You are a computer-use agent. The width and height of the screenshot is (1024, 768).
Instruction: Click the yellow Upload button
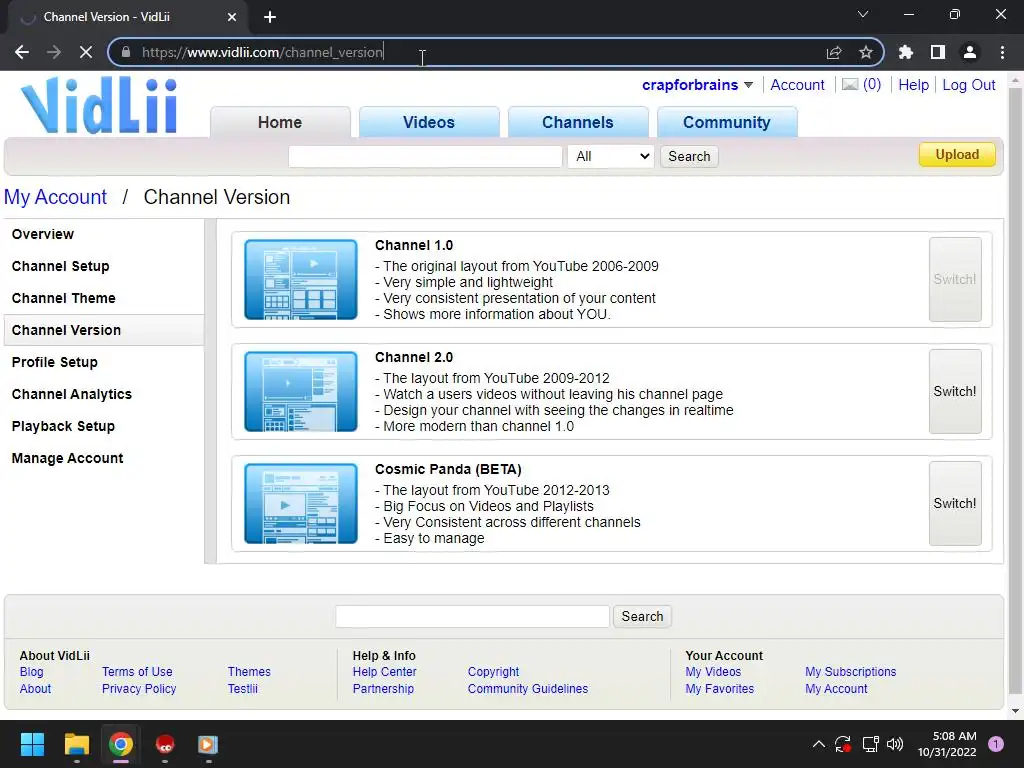(x=957, y=155)
